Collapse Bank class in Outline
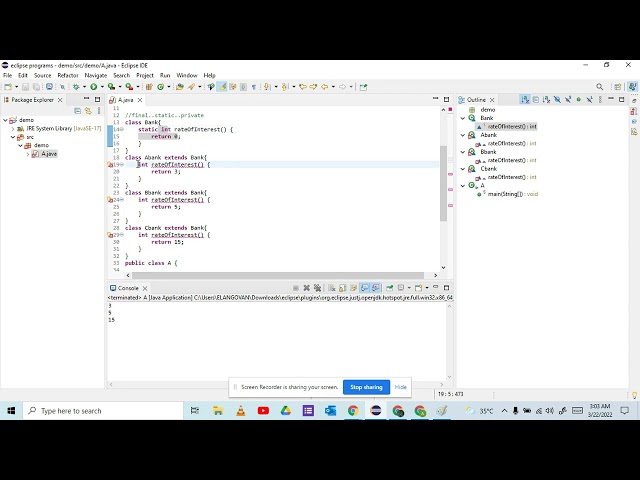Viewport: 640px width, 480px height. (463, 118)
